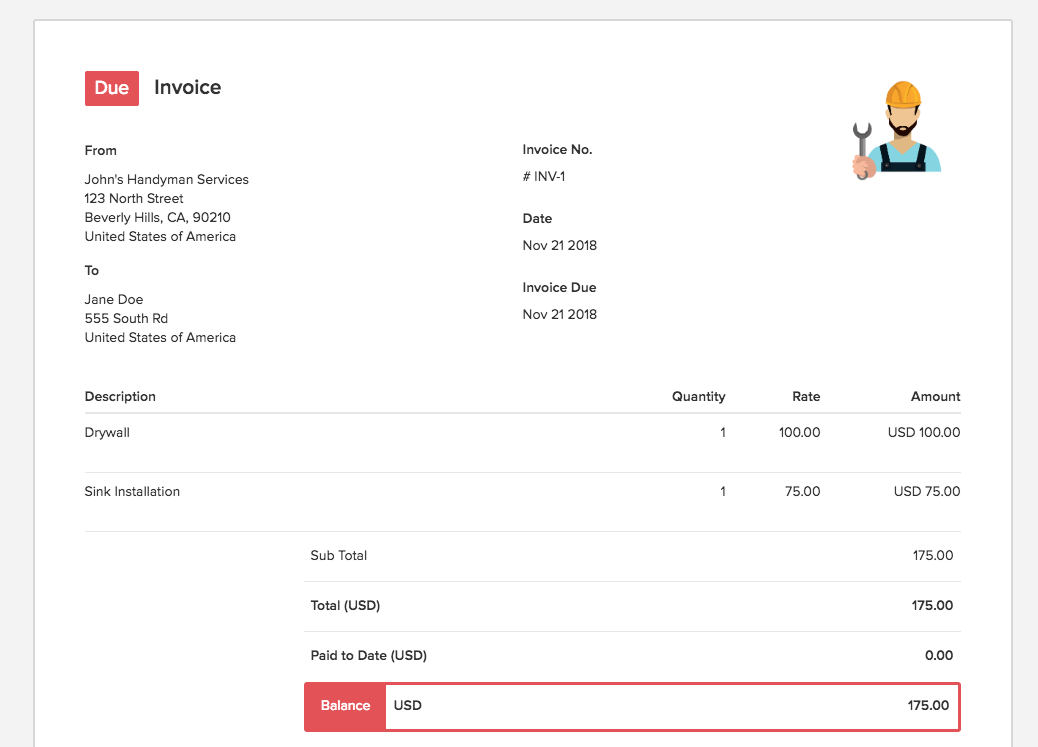Click the Rate column header
This screenshot has width=1038, height=747.
tap(806, 397)
